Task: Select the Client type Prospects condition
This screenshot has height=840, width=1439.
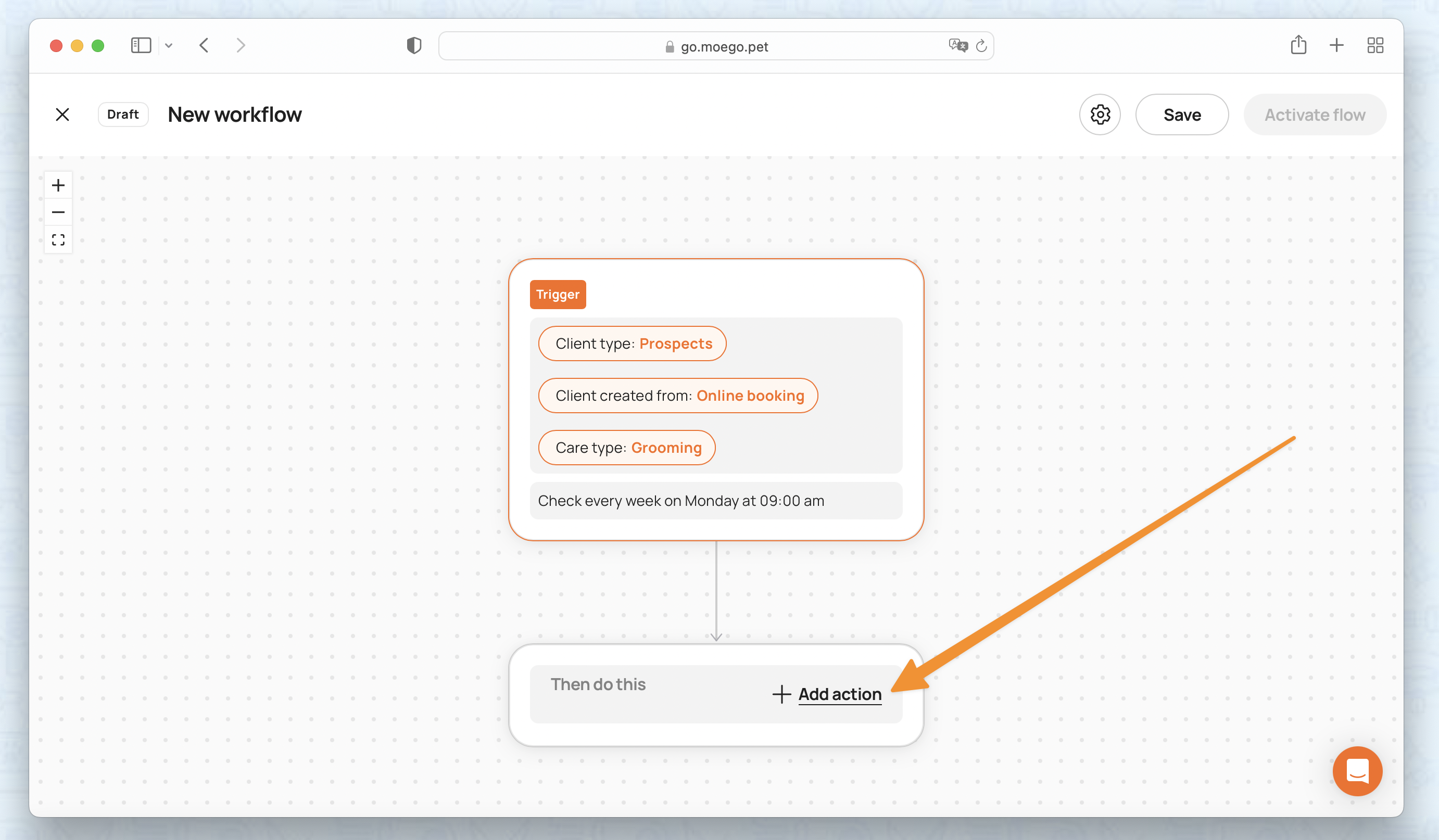Action: point(632,343)
